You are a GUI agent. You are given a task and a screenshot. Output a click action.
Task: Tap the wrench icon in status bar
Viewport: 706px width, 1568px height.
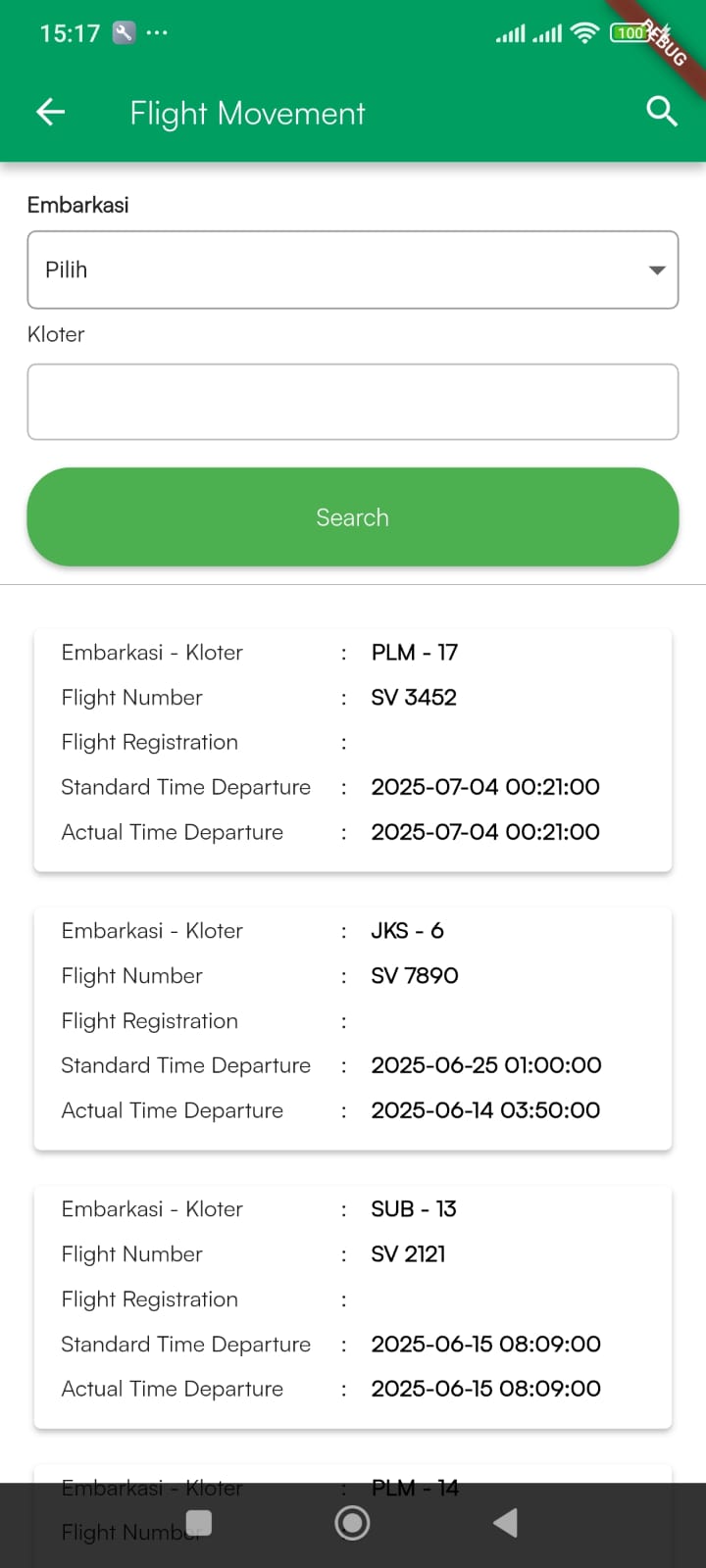point(124,33)
